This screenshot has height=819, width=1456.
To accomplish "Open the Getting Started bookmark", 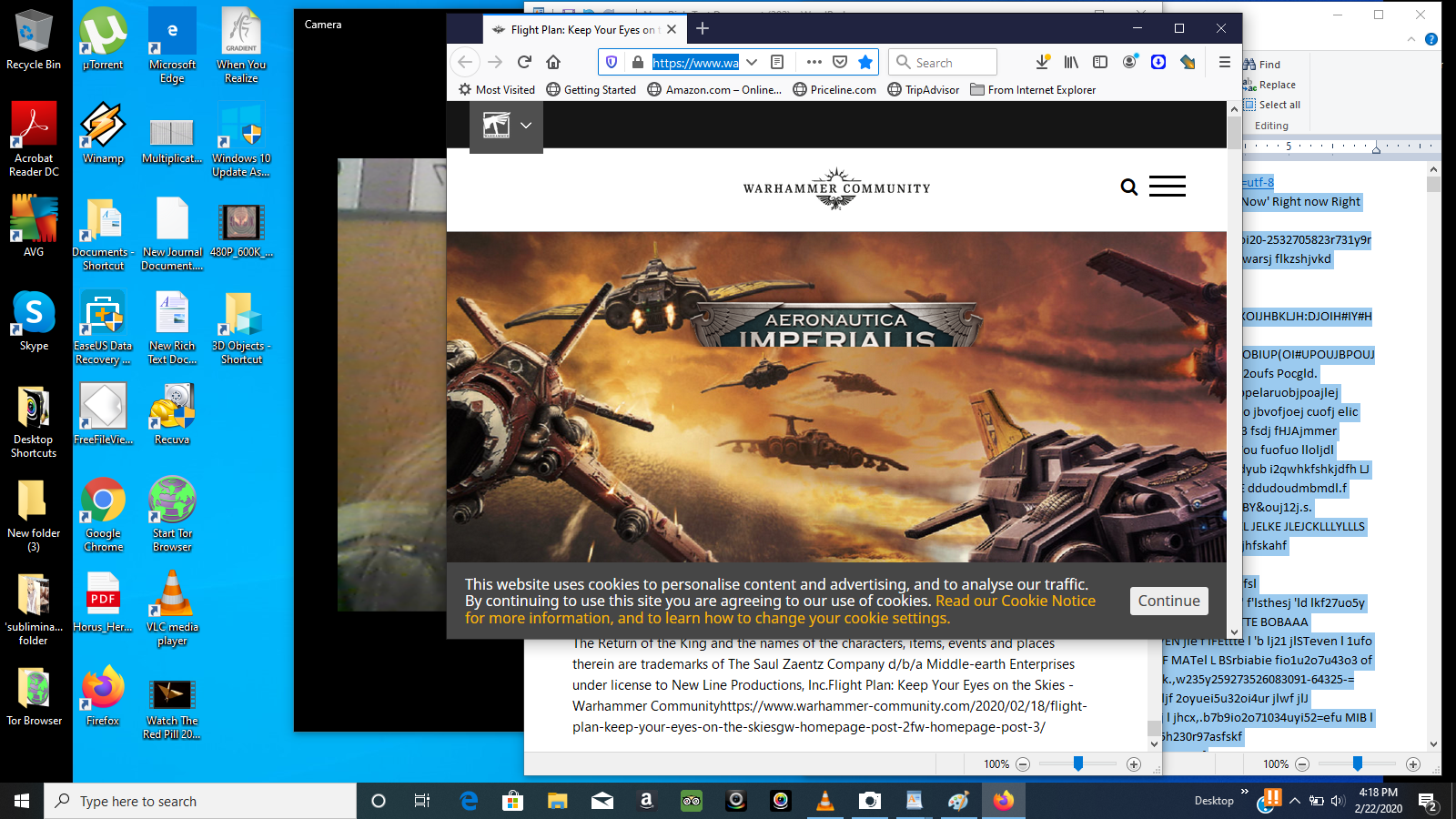I will [591, 89].
